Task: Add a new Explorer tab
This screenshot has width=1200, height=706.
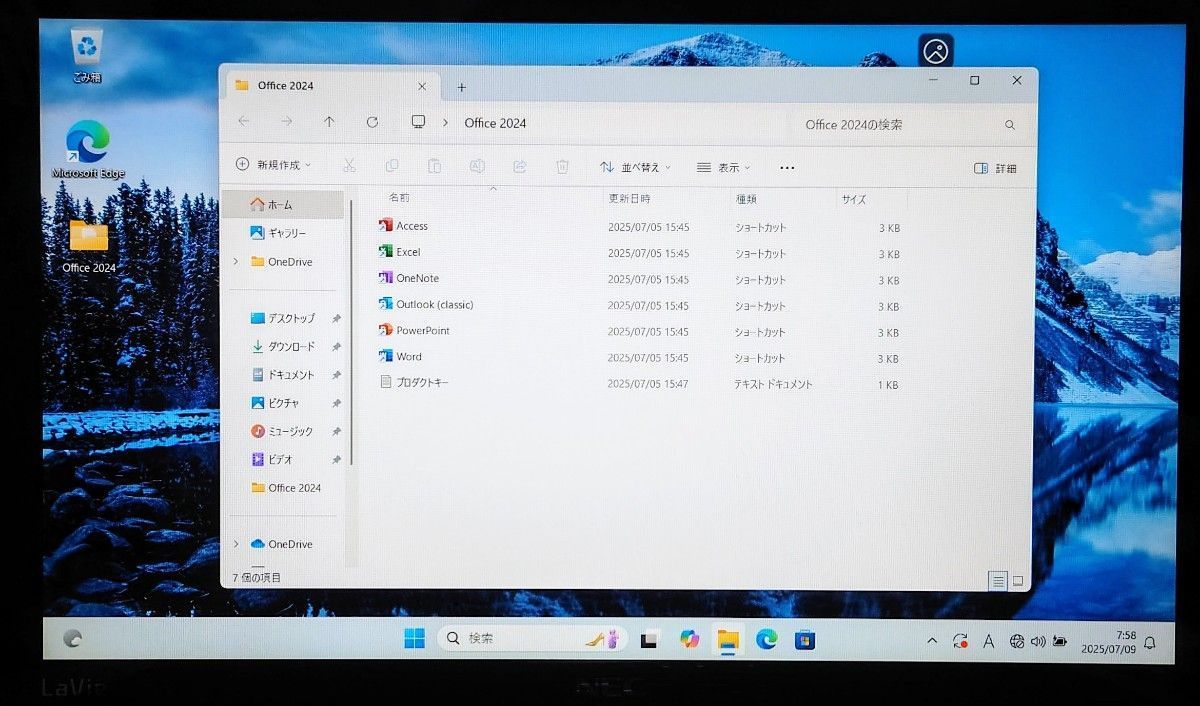Action: click(461, 87)
